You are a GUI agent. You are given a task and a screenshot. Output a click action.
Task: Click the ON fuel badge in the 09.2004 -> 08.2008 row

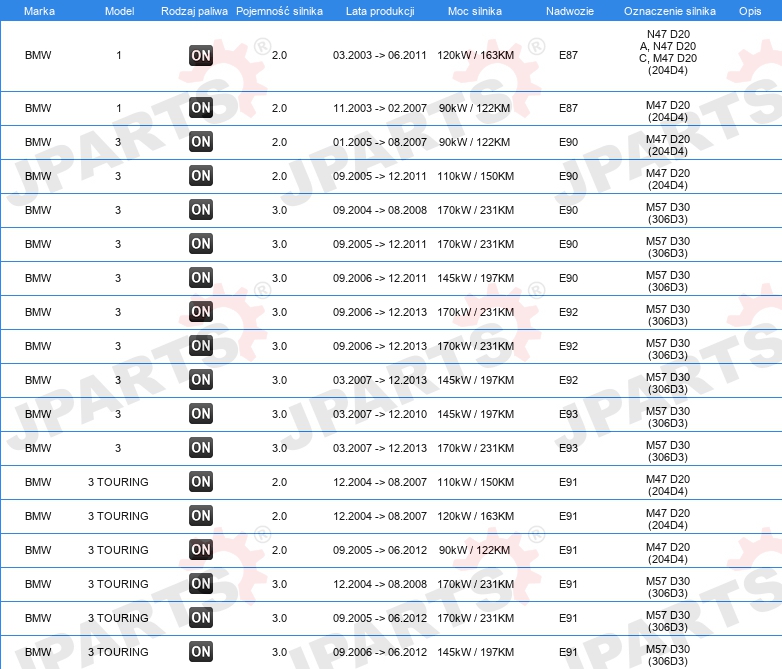tap(201, 210)
